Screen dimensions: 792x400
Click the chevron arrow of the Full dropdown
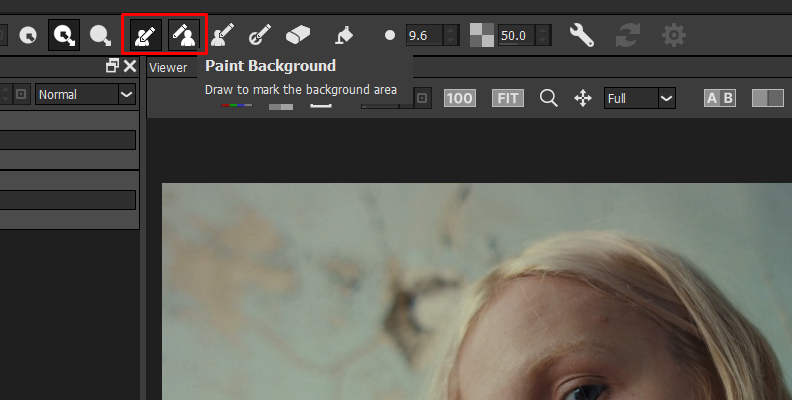[667, 98]
